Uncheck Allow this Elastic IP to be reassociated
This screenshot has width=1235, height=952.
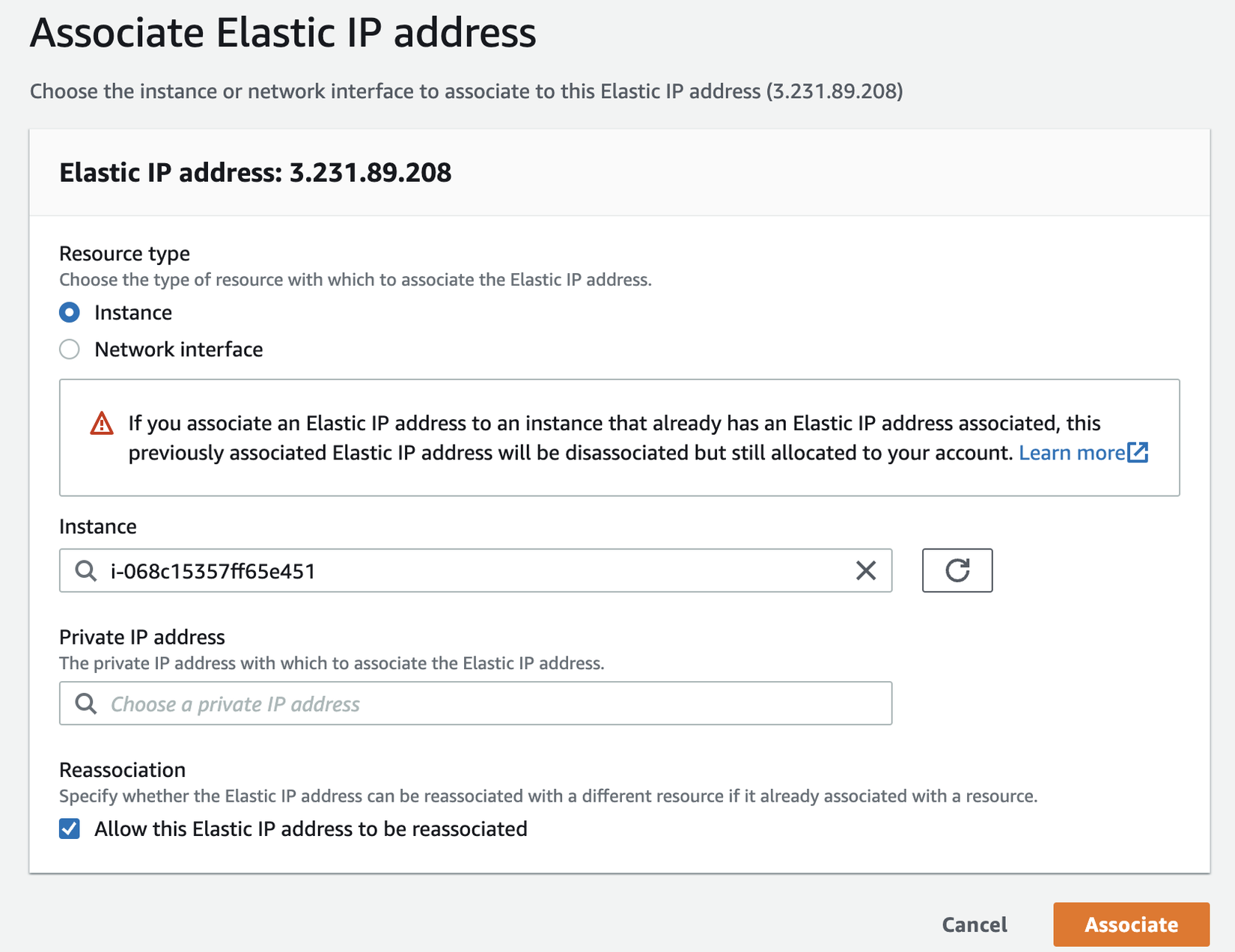click(x=70, y=829)
